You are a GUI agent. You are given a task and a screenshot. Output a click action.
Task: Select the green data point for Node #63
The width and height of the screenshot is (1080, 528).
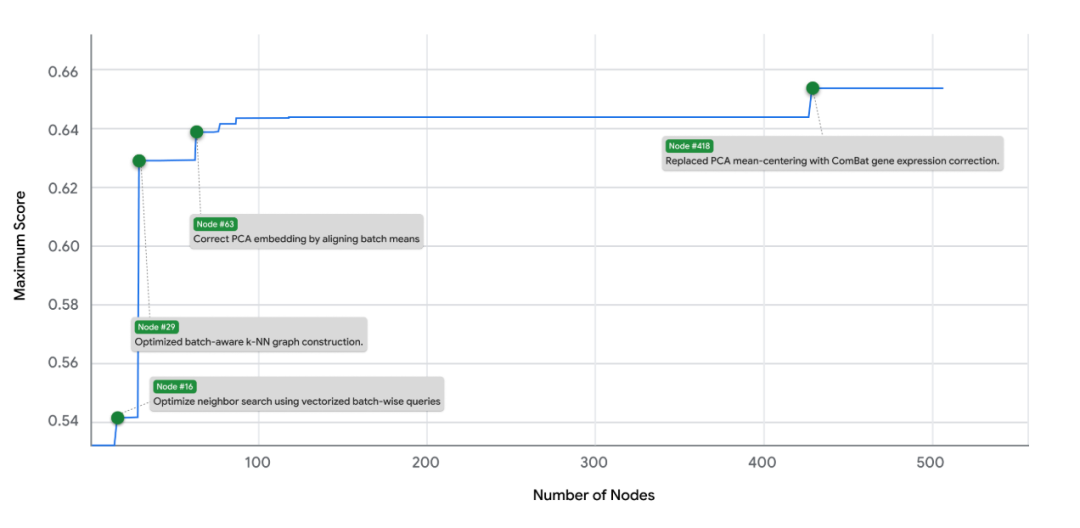[x=197, y=132]
